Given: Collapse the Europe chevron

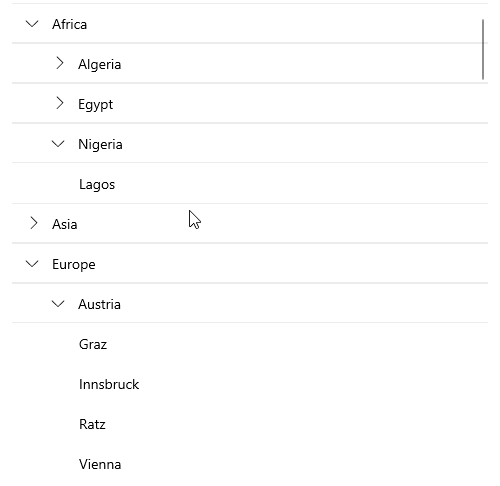Looking at the screenshot, I should [32, 264].
